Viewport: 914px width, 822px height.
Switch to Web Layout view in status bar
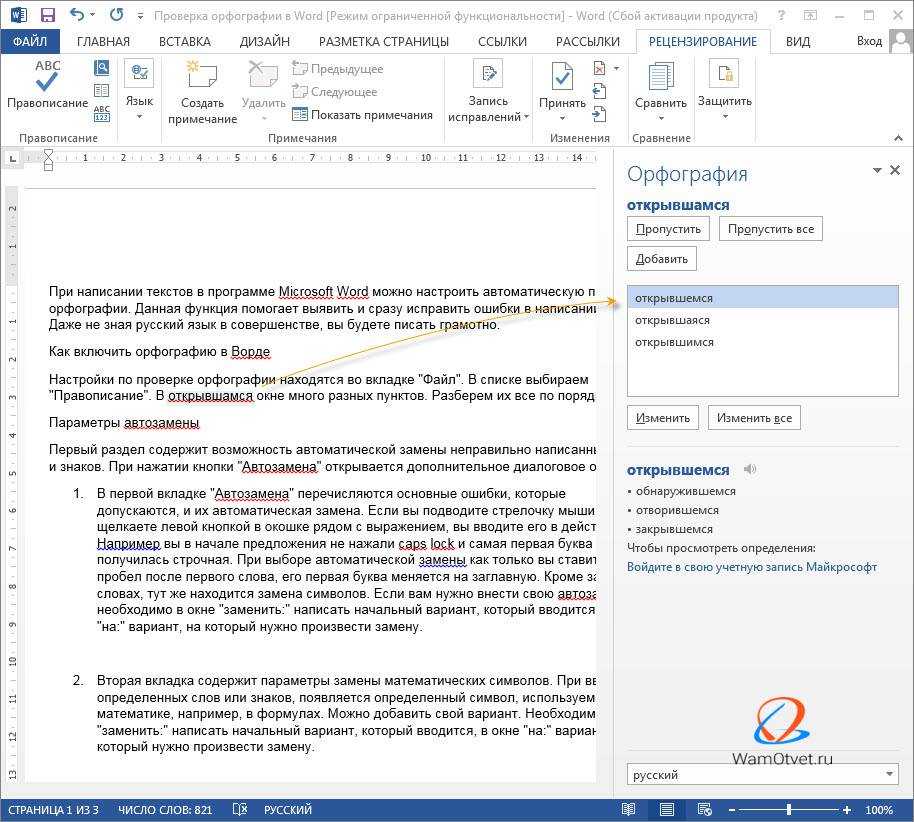[x=701, y=809]
